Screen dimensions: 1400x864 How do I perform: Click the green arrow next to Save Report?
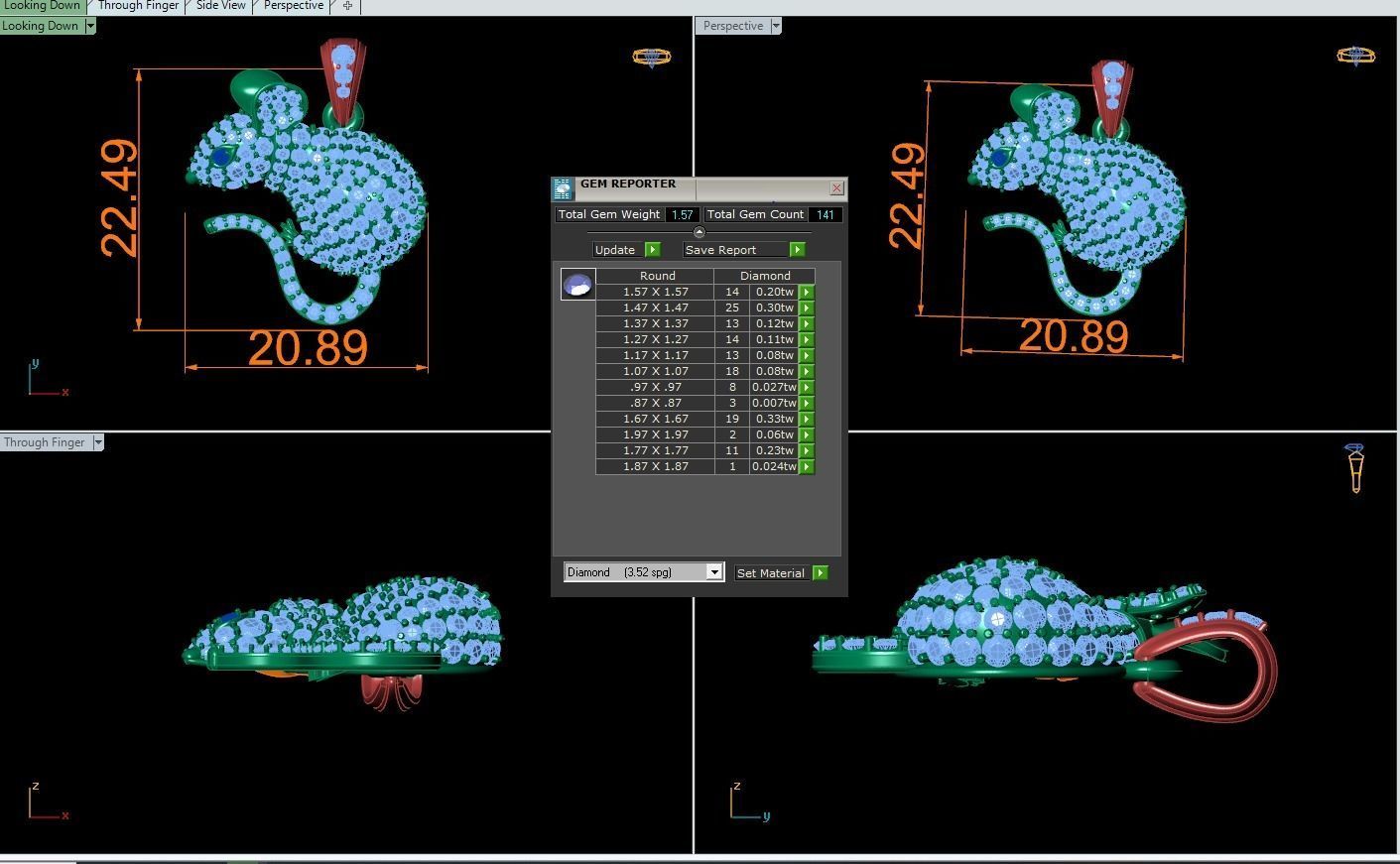pos(797,250)
